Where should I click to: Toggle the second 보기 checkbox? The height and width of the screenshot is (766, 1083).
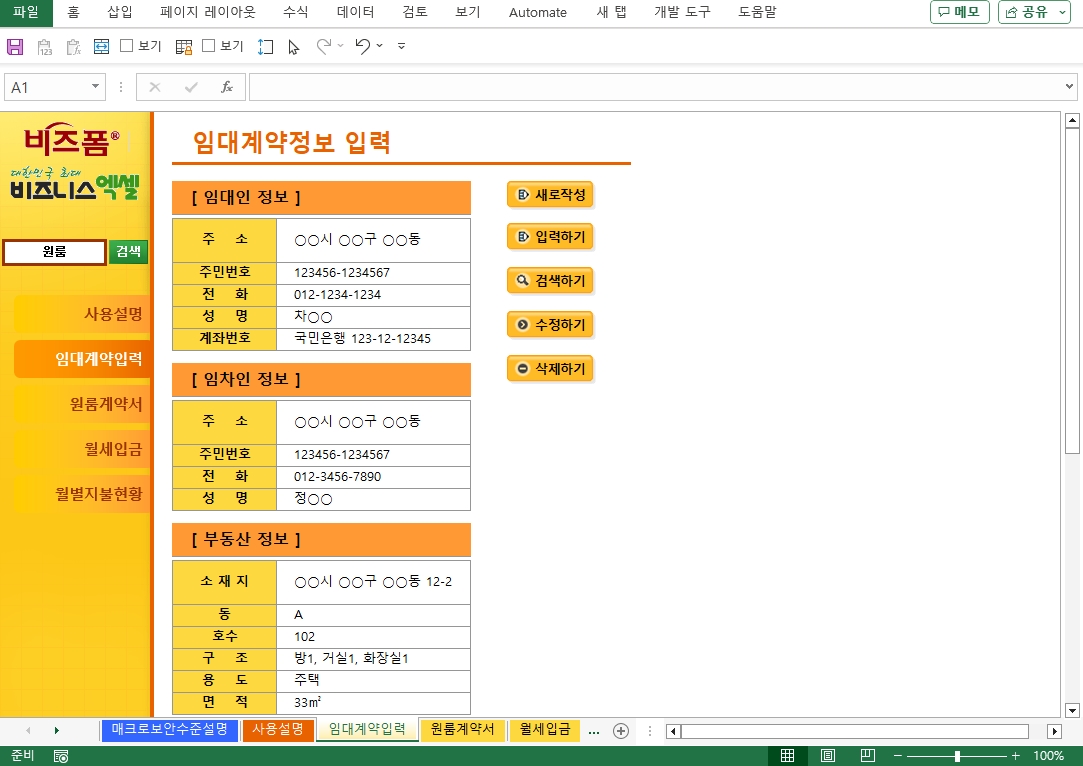coord(209,46)
